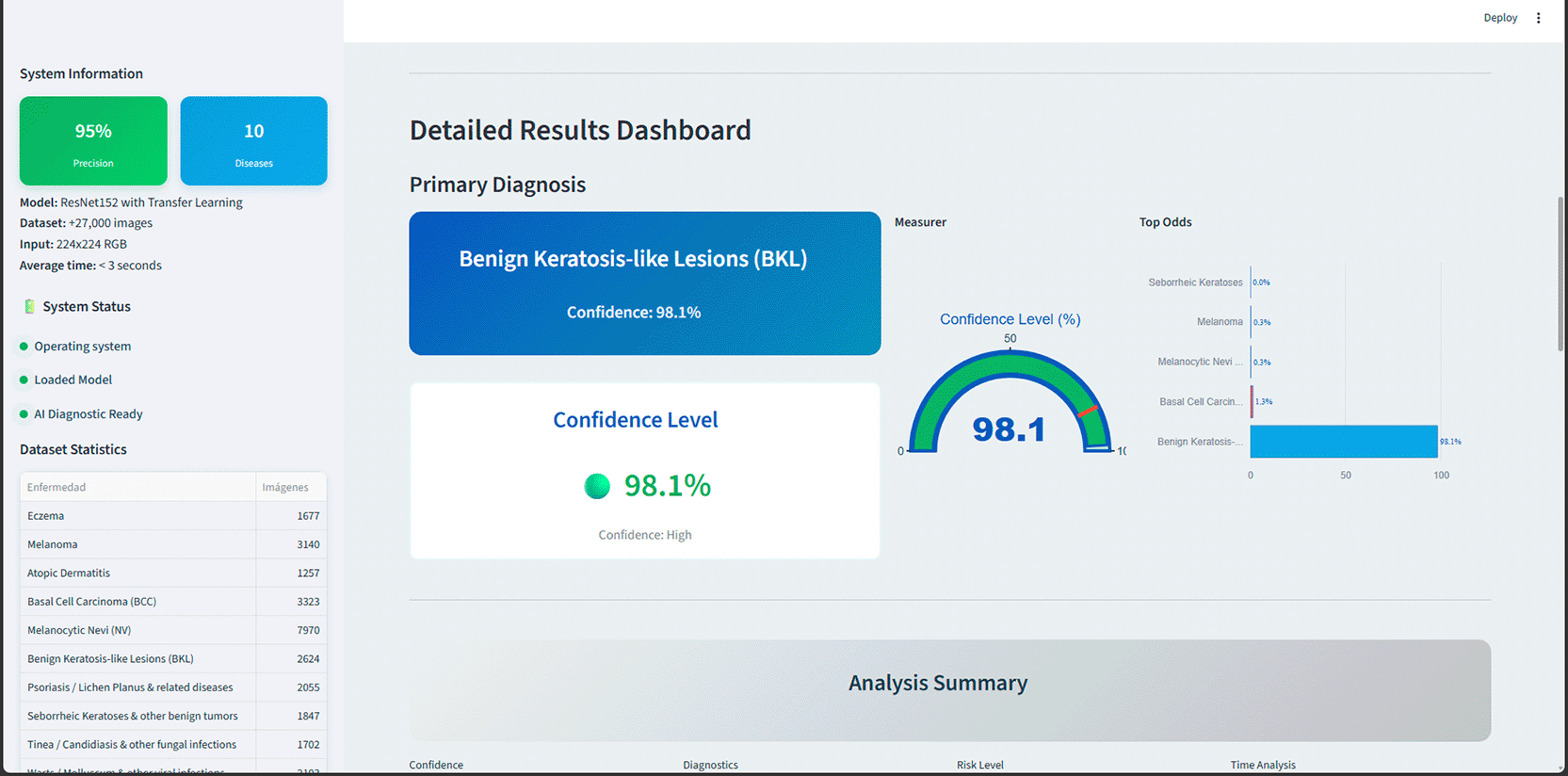Viewport: 1568px width, 776px height.
Task: Click the green circle beside 98.1%
Action: click(x=597, y=486)
